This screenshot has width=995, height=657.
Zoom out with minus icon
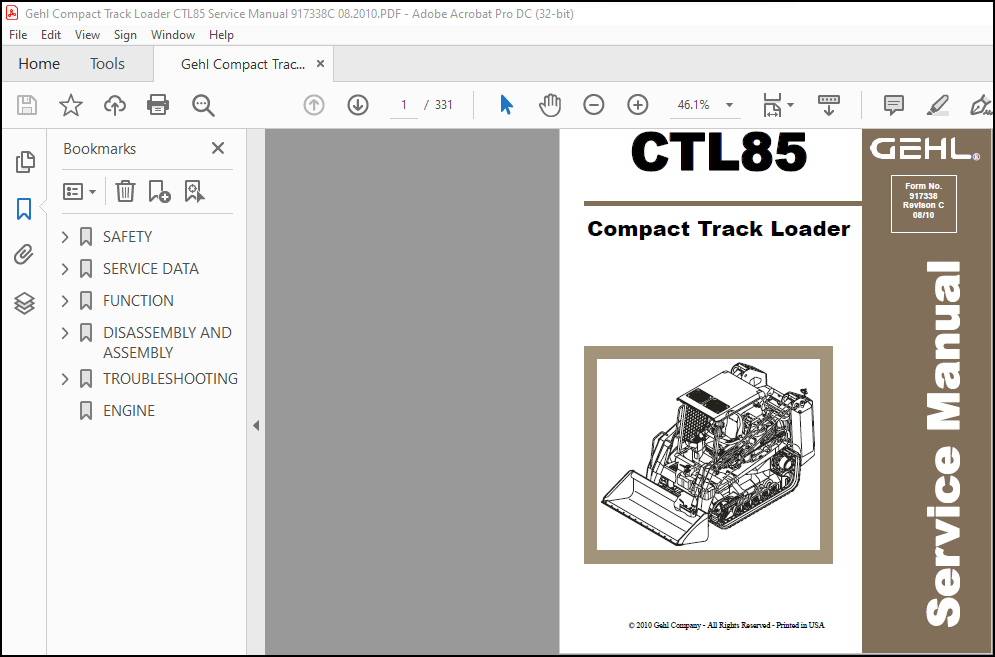(593, 105)
